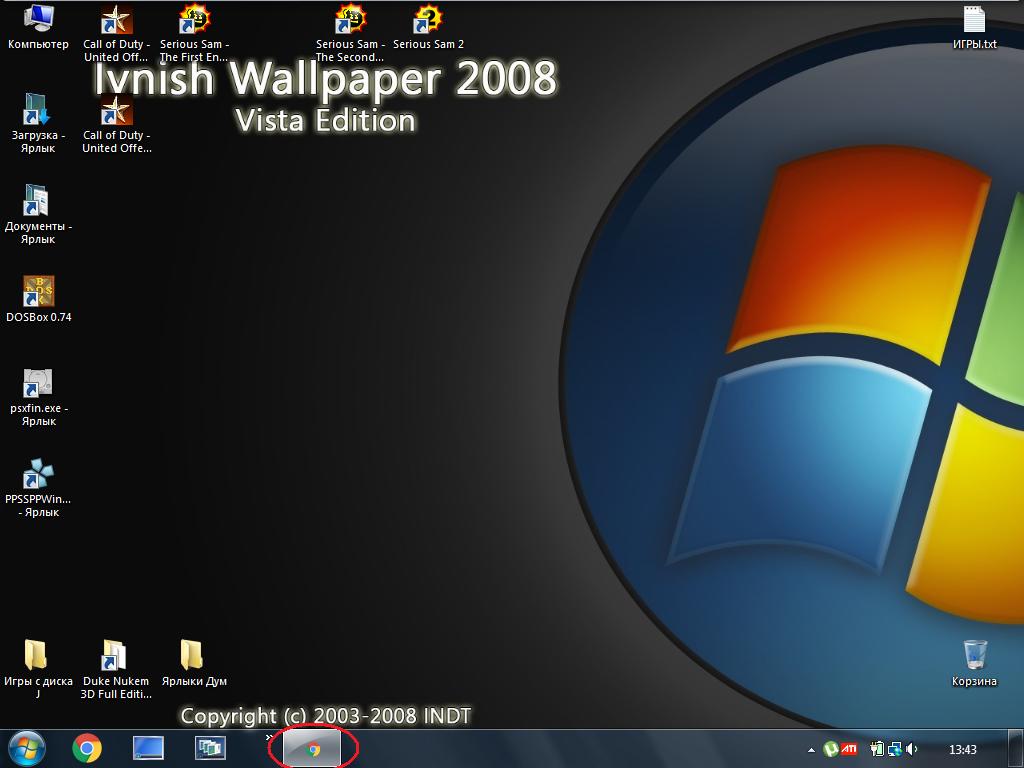Select Duke Nukem 3D Full Edition shortcut
The image size is (1024, 768).
(116, 669)
